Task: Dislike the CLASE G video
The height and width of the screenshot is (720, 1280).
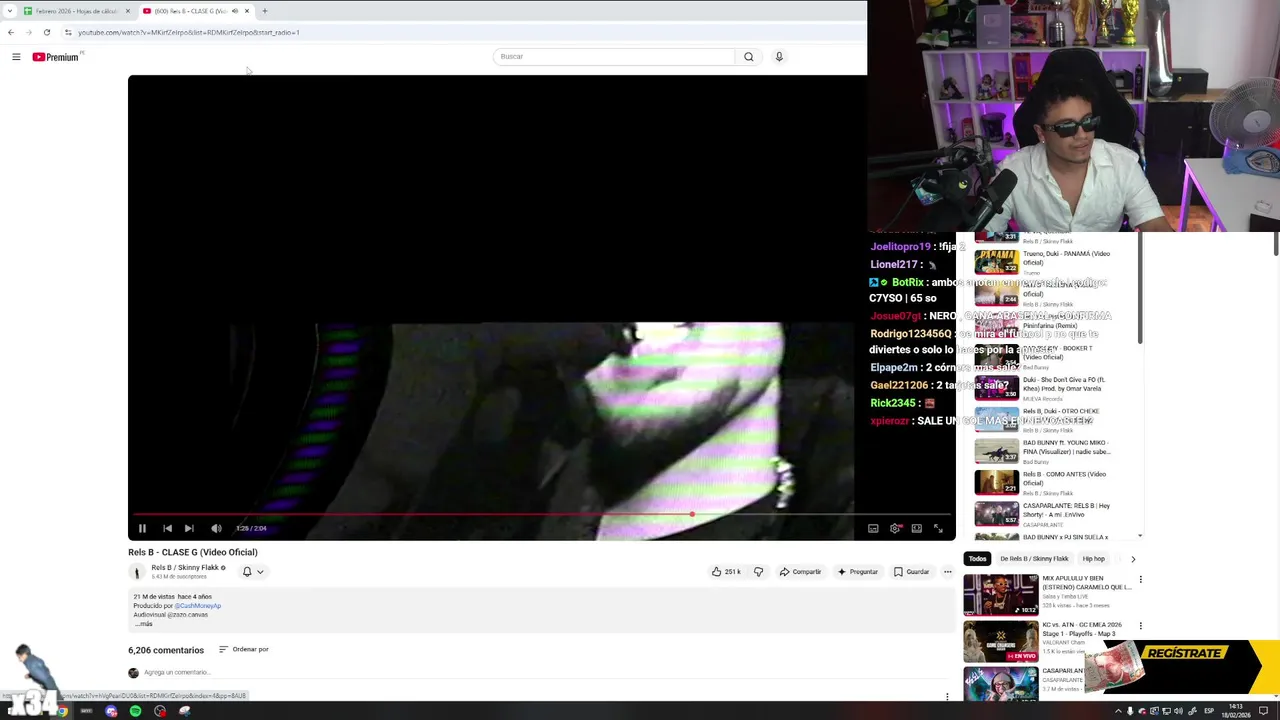Action: tap(758, 572)
